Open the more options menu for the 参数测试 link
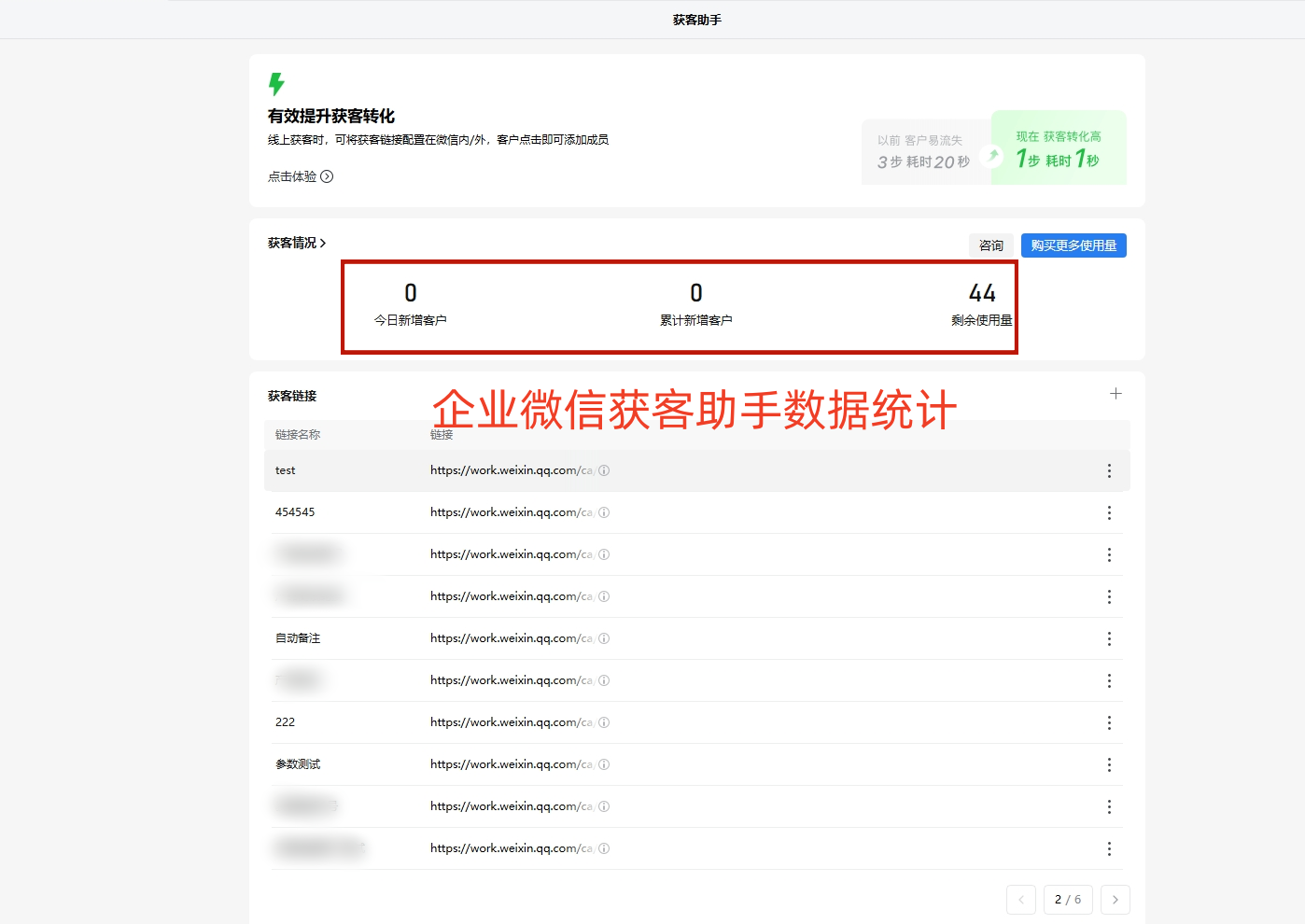The width and height of the screenshot is (1305, 924). tap(1109, 765)
